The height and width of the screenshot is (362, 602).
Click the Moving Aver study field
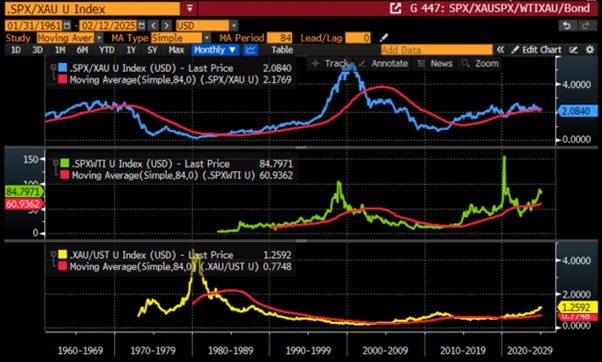(x=66, y=38)
